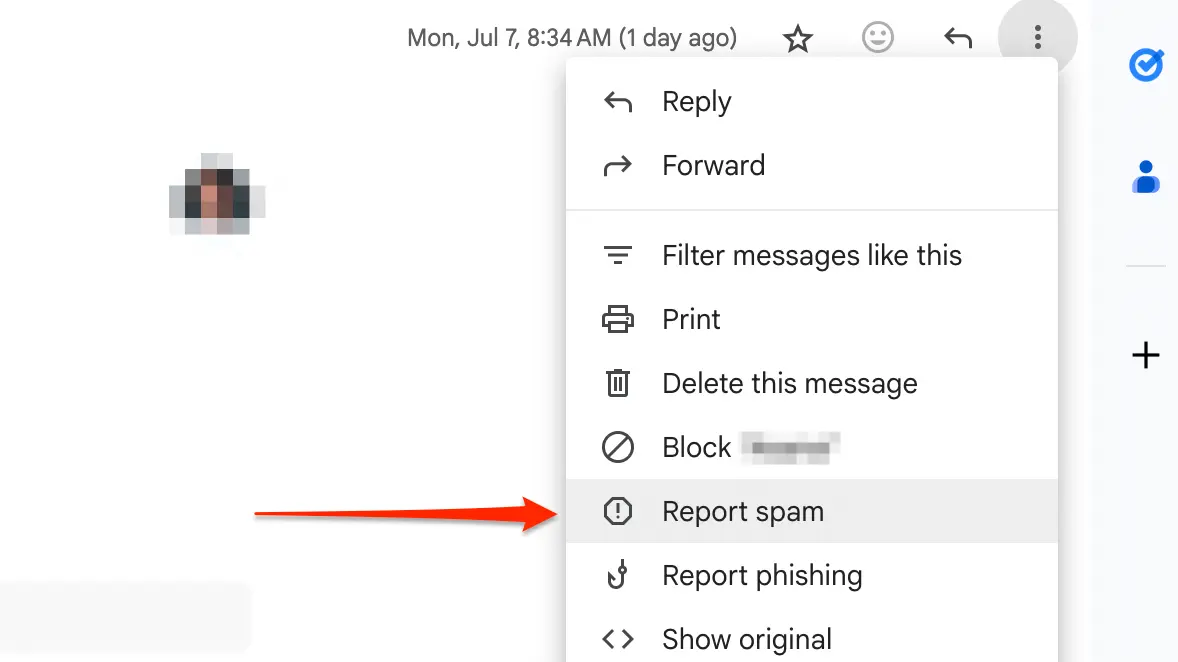Image resolution: width=1178 pixels, height=662 pixels.
Task: Select Report spam from the menu
Action: (x=743, y=511)
